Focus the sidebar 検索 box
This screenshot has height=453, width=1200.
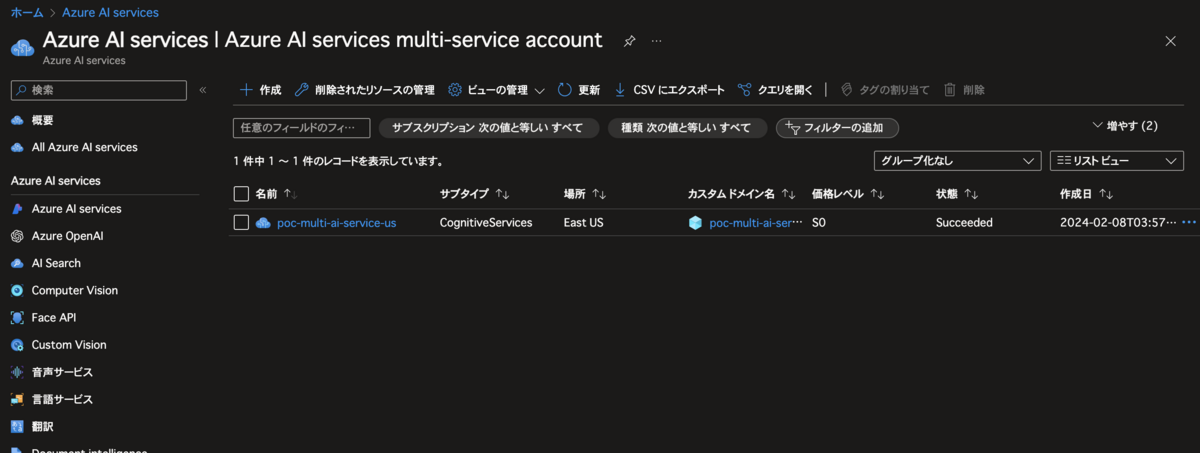98,90
